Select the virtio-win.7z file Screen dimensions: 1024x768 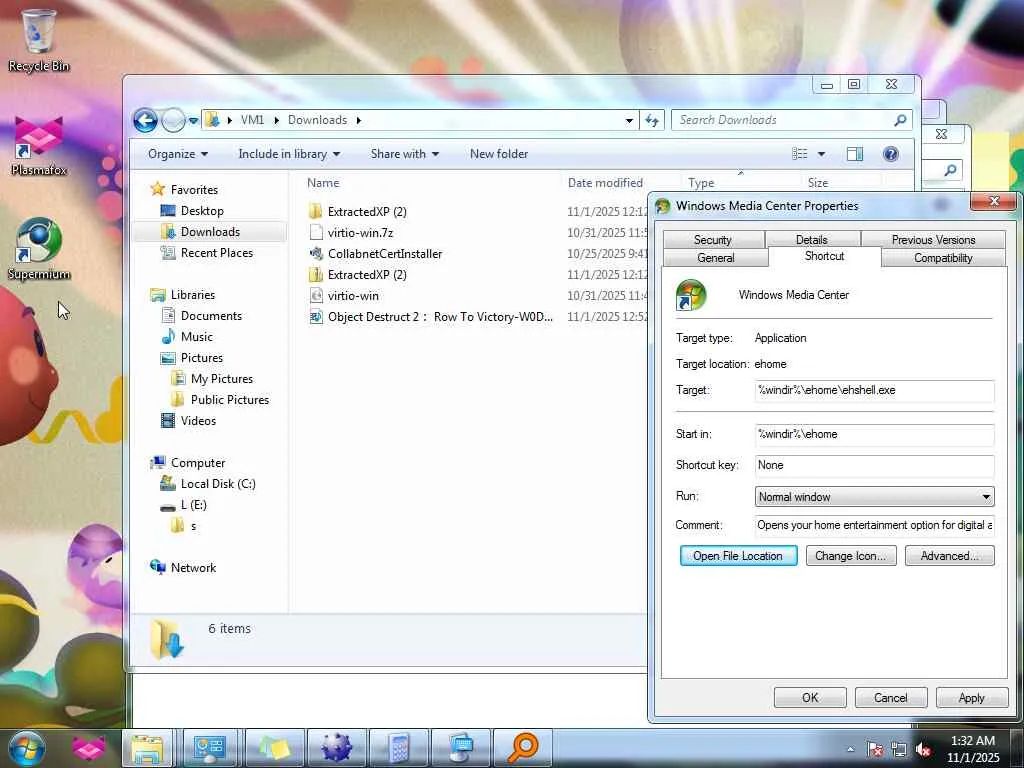pos(360,232)
